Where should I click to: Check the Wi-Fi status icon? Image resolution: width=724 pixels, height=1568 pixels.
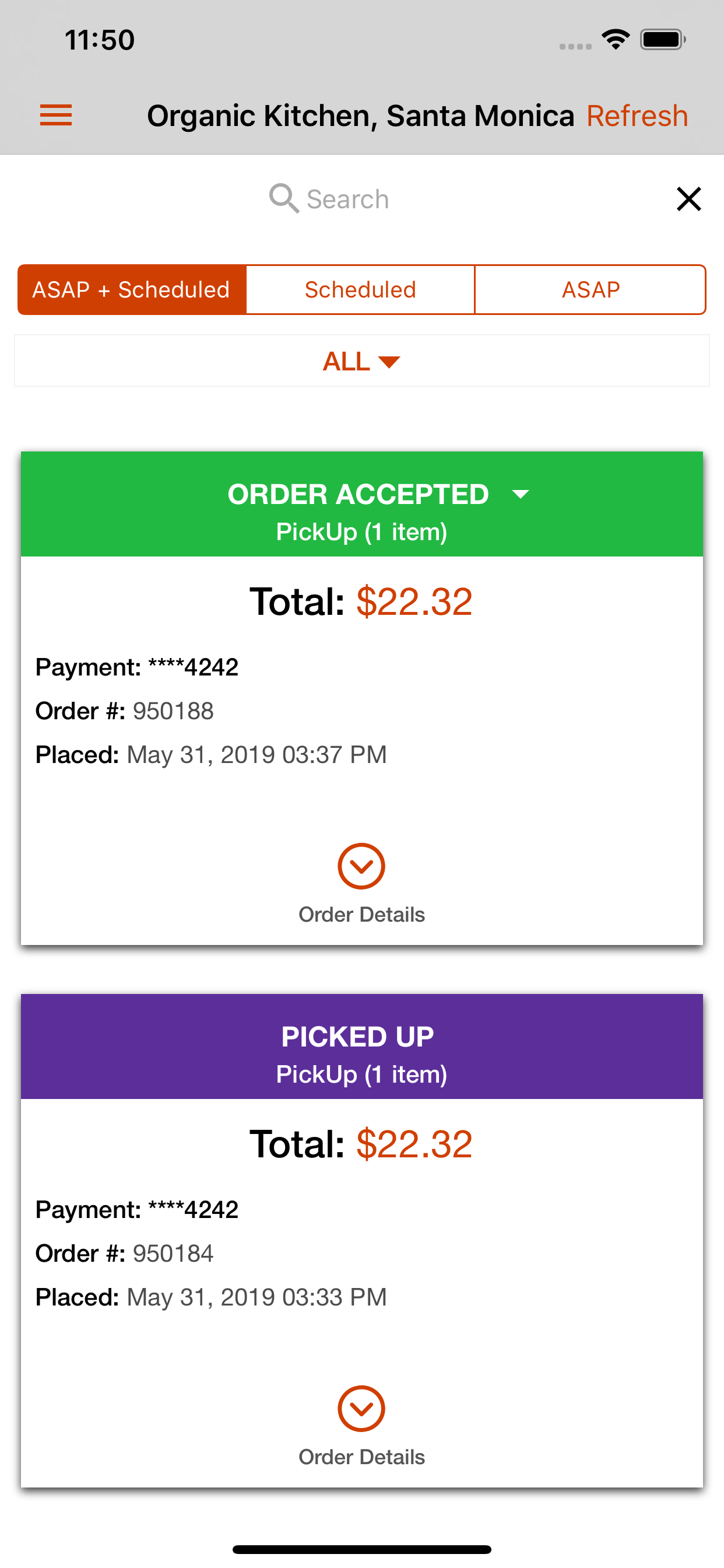point(615,40)
